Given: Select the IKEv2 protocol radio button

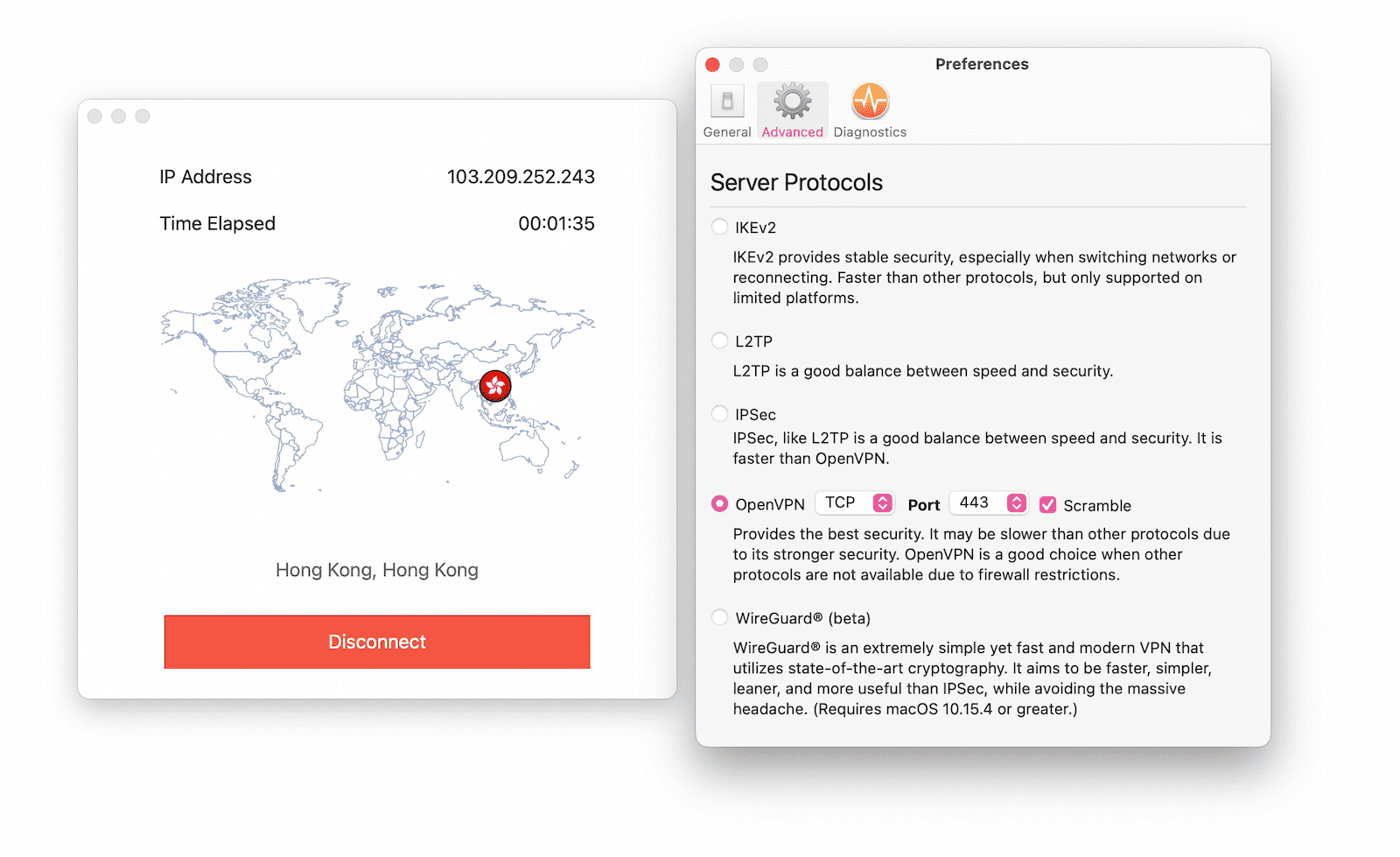Looking at the screenshot, I should pos(719,227).
